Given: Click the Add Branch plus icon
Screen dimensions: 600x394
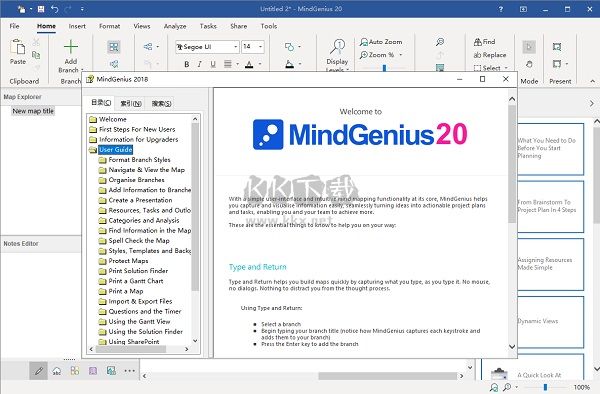Looking at the screenshot, I should click(x=71, y=47).
